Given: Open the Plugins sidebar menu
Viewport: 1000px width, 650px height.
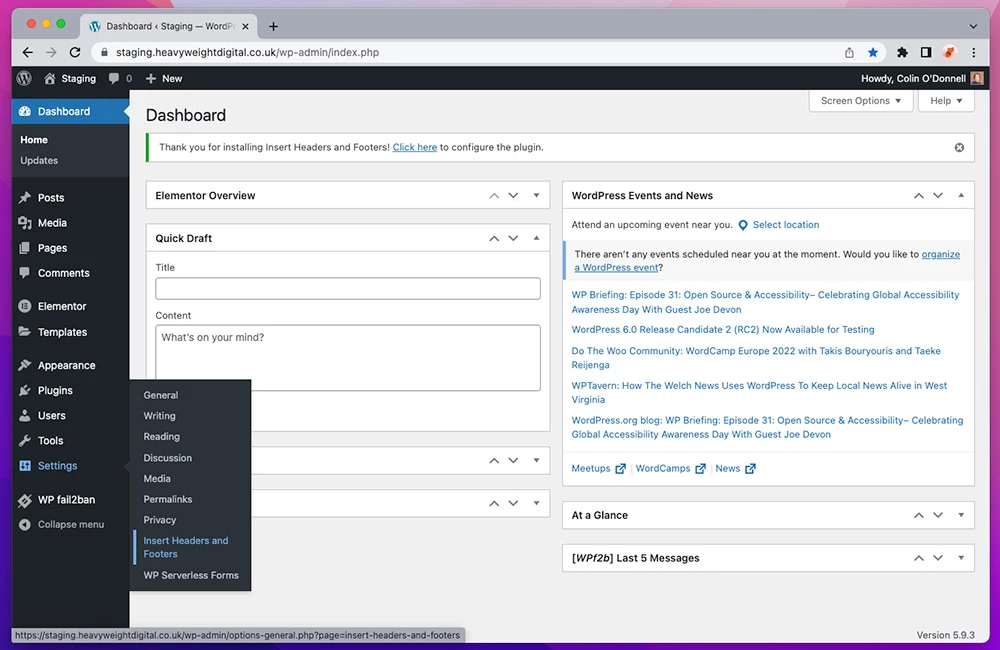Looking at the screenshot, I should pyautogui.click(x=55, y=390).
